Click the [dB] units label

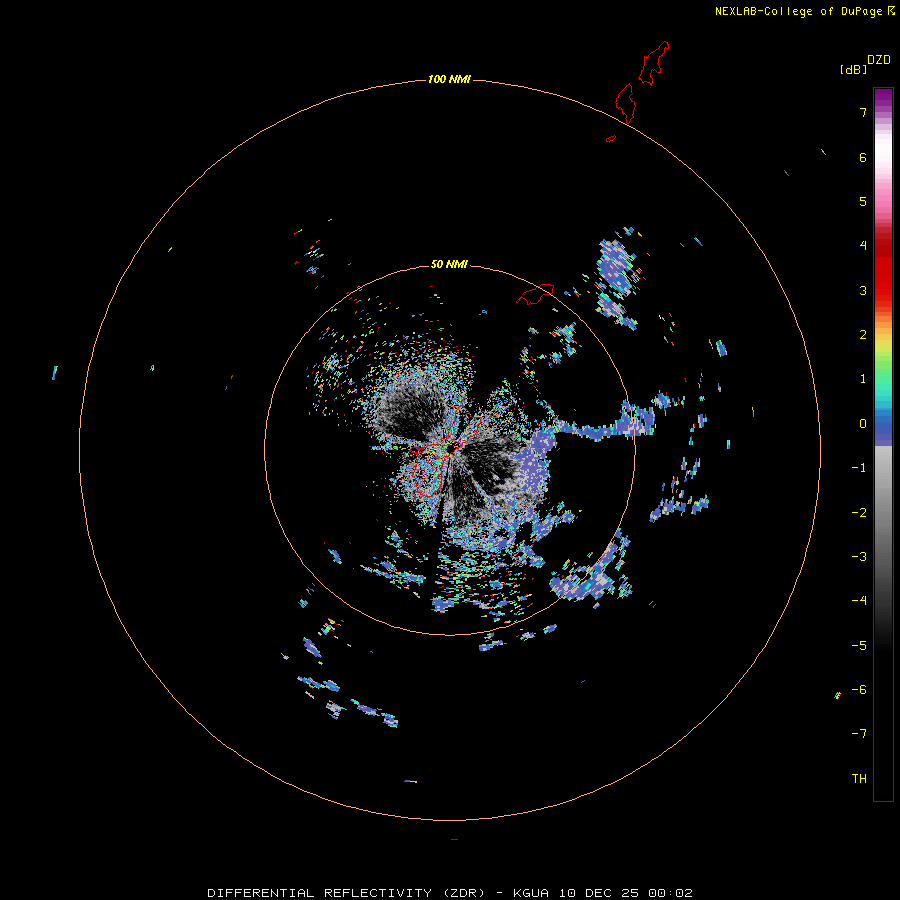tap(853, 70)
